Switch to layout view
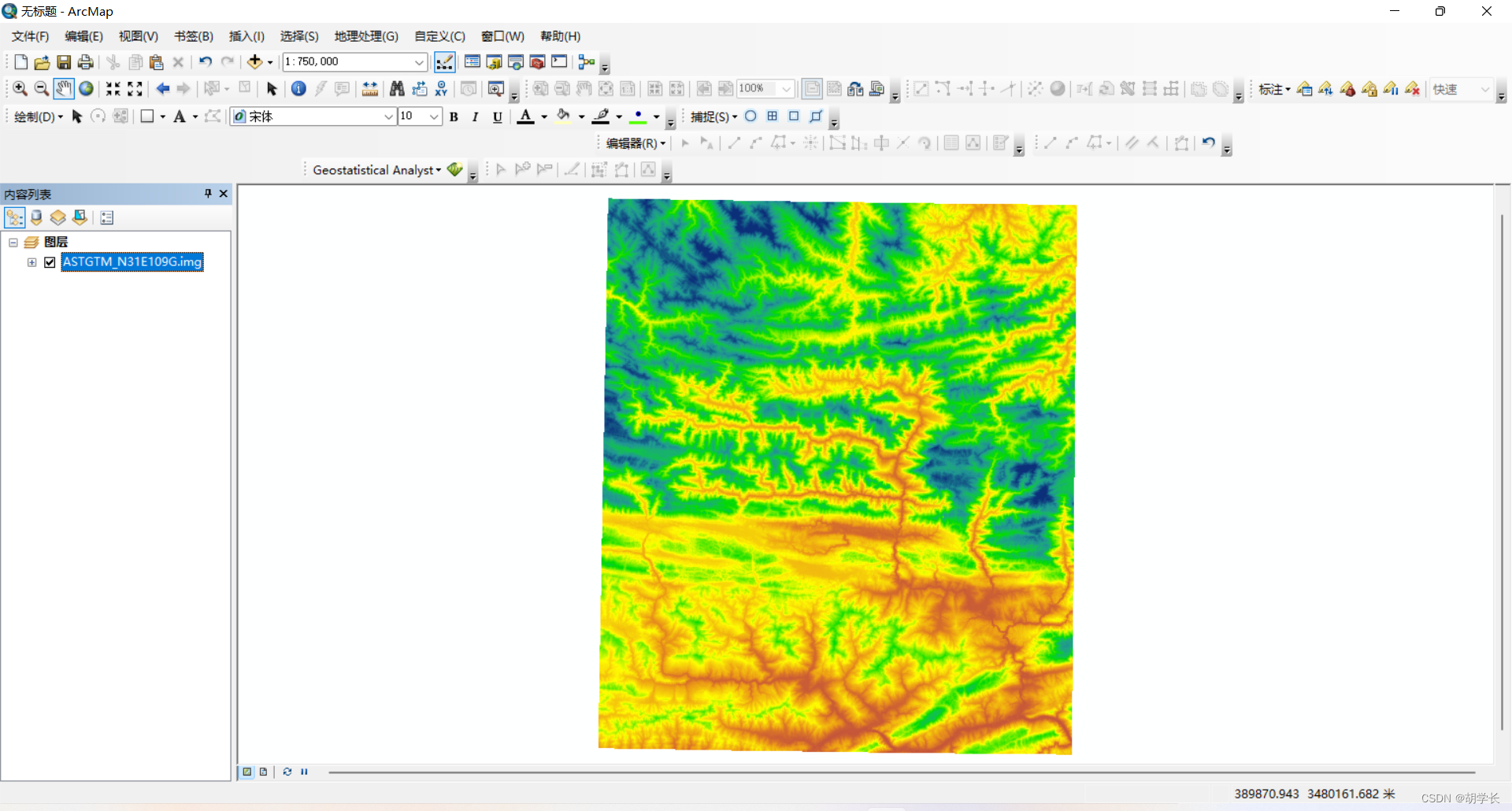Viewport: 1512px width, 811px height. [x=264, y=772]
